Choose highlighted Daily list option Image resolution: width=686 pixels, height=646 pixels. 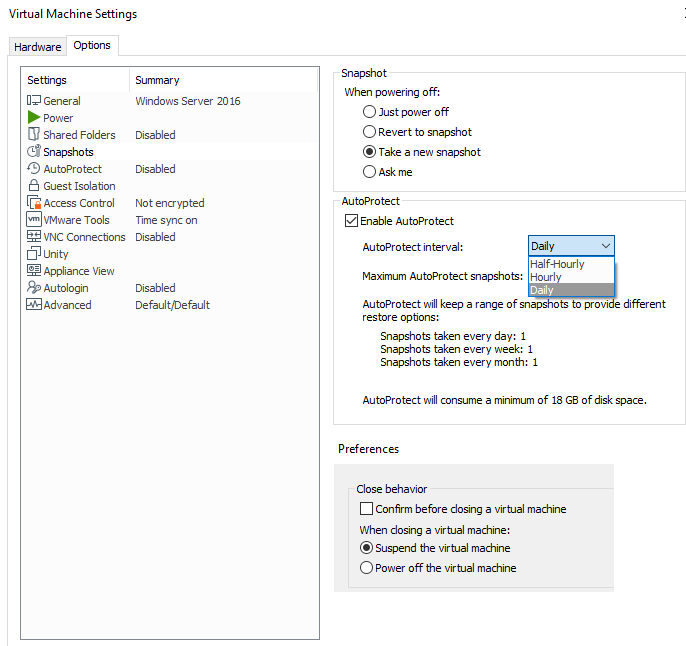tap(571, 290)
